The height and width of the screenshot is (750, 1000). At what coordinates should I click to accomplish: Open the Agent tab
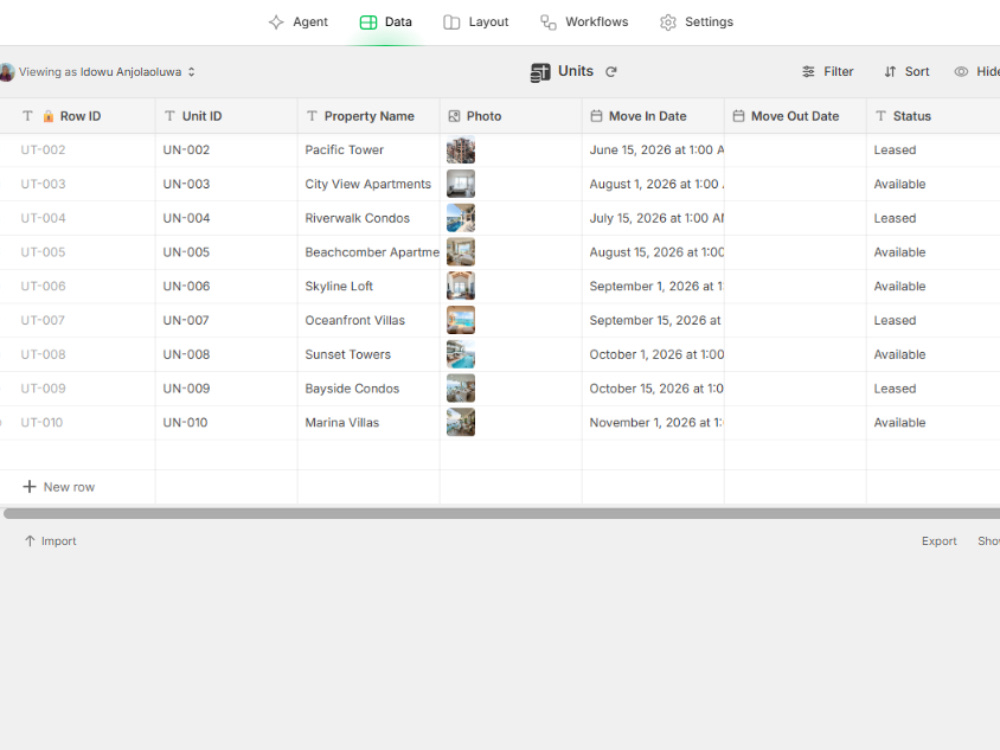tap(298, 22)
